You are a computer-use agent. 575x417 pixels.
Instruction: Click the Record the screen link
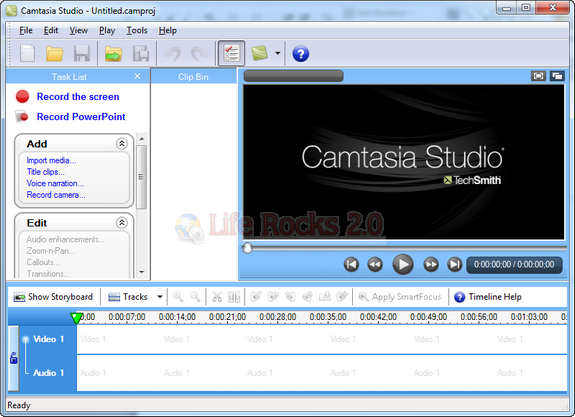click(x=78, y=97)
